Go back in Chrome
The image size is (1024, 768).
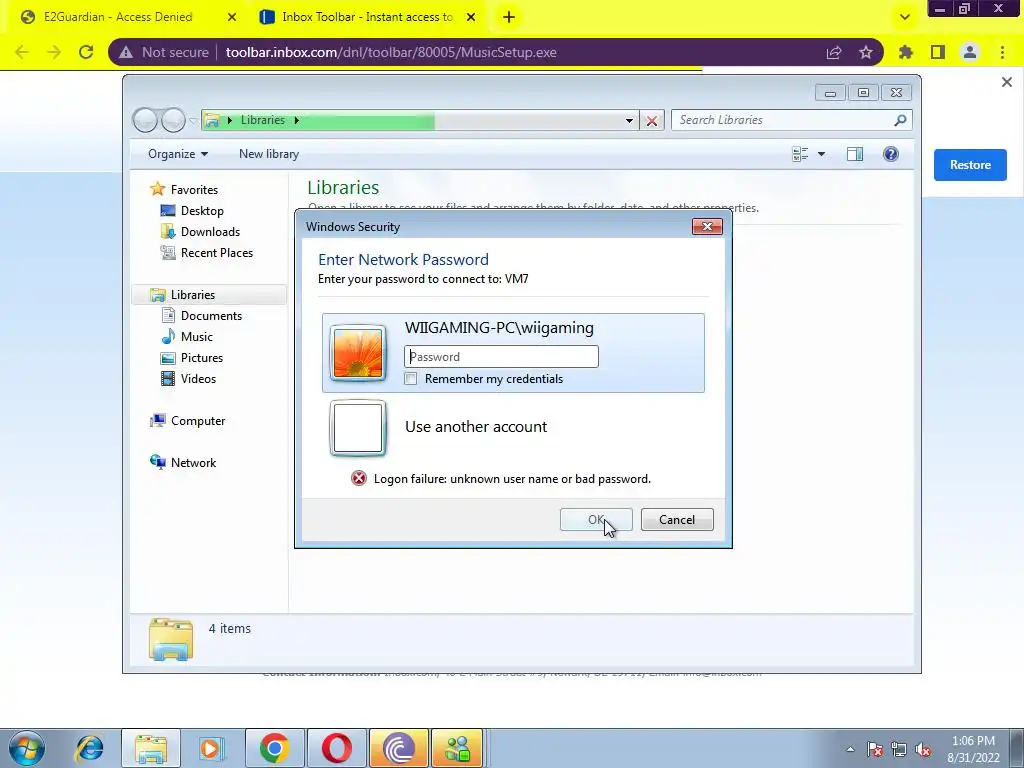tap(22, 52)
